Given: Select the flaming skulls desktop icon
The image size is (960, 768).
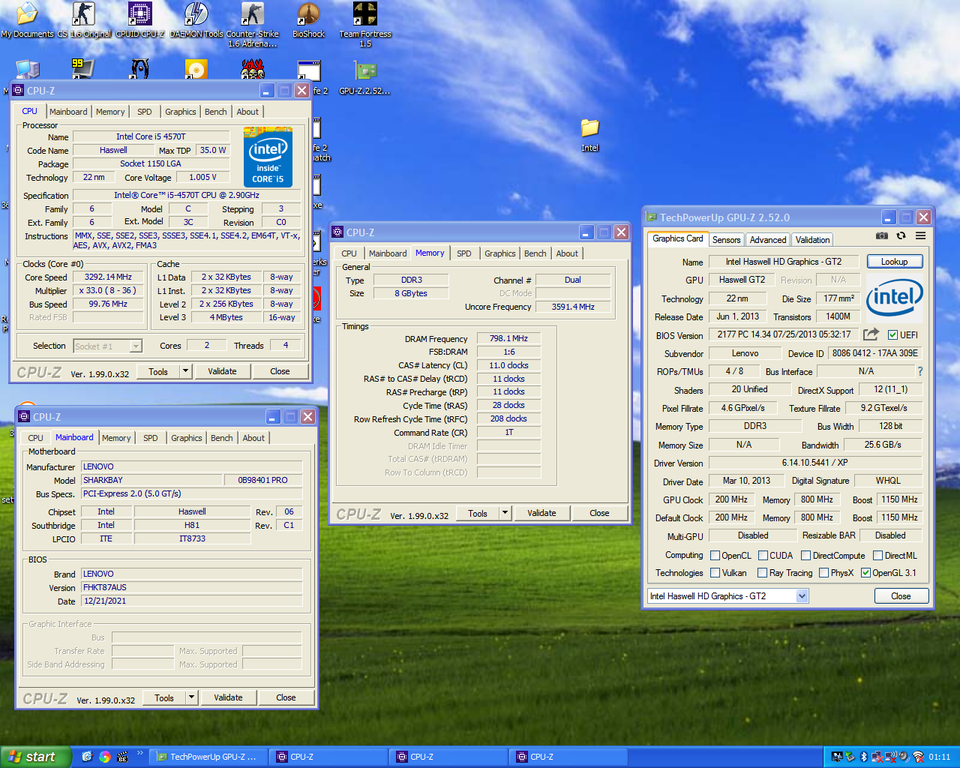Looking at the screenshot, I should point(252,69).
